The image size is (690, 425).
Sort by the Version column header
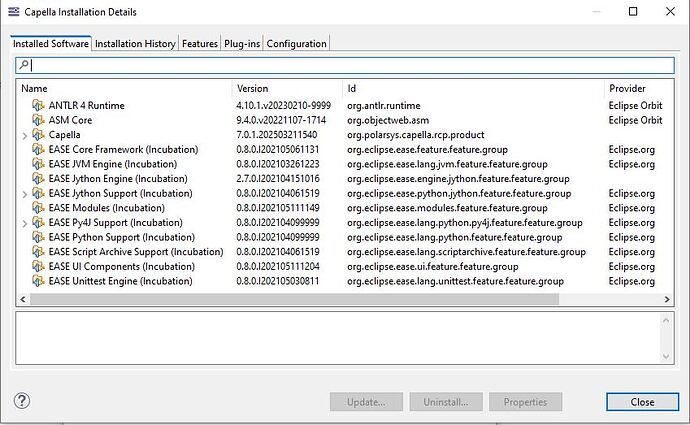[x=287, y=88]
